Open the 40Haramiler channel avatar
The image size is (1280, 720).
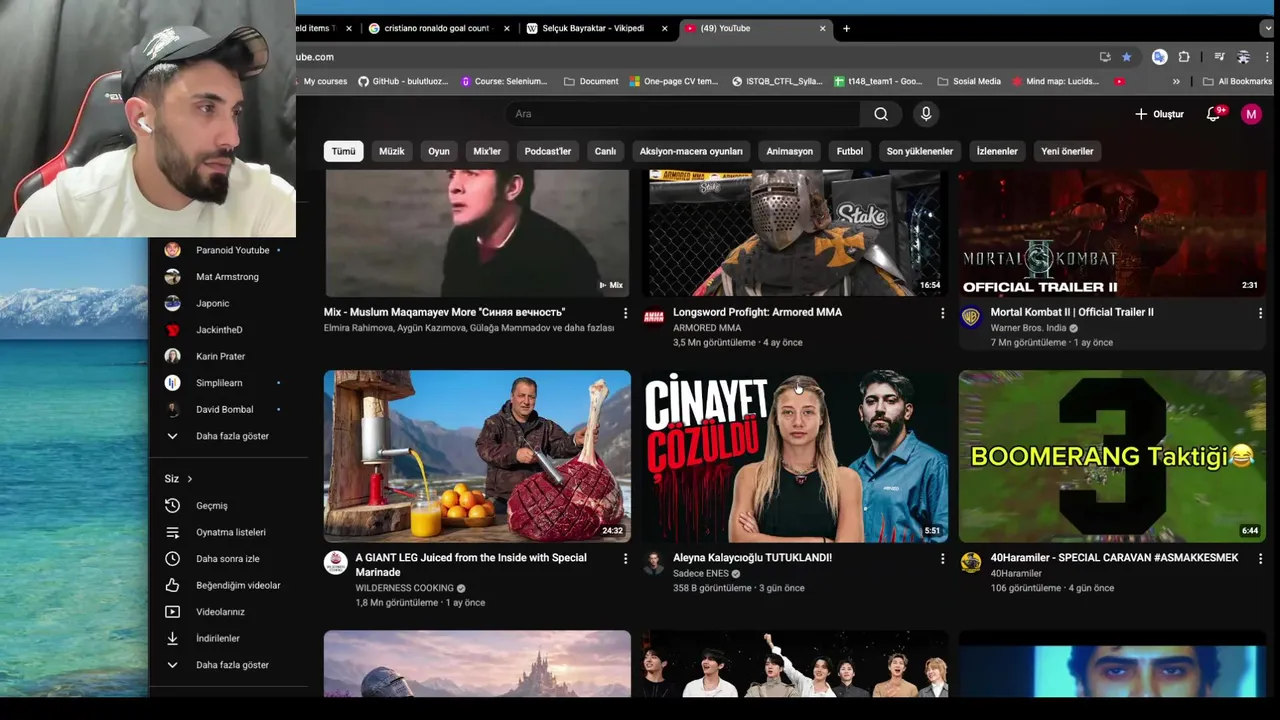click(x=970, y=562)
